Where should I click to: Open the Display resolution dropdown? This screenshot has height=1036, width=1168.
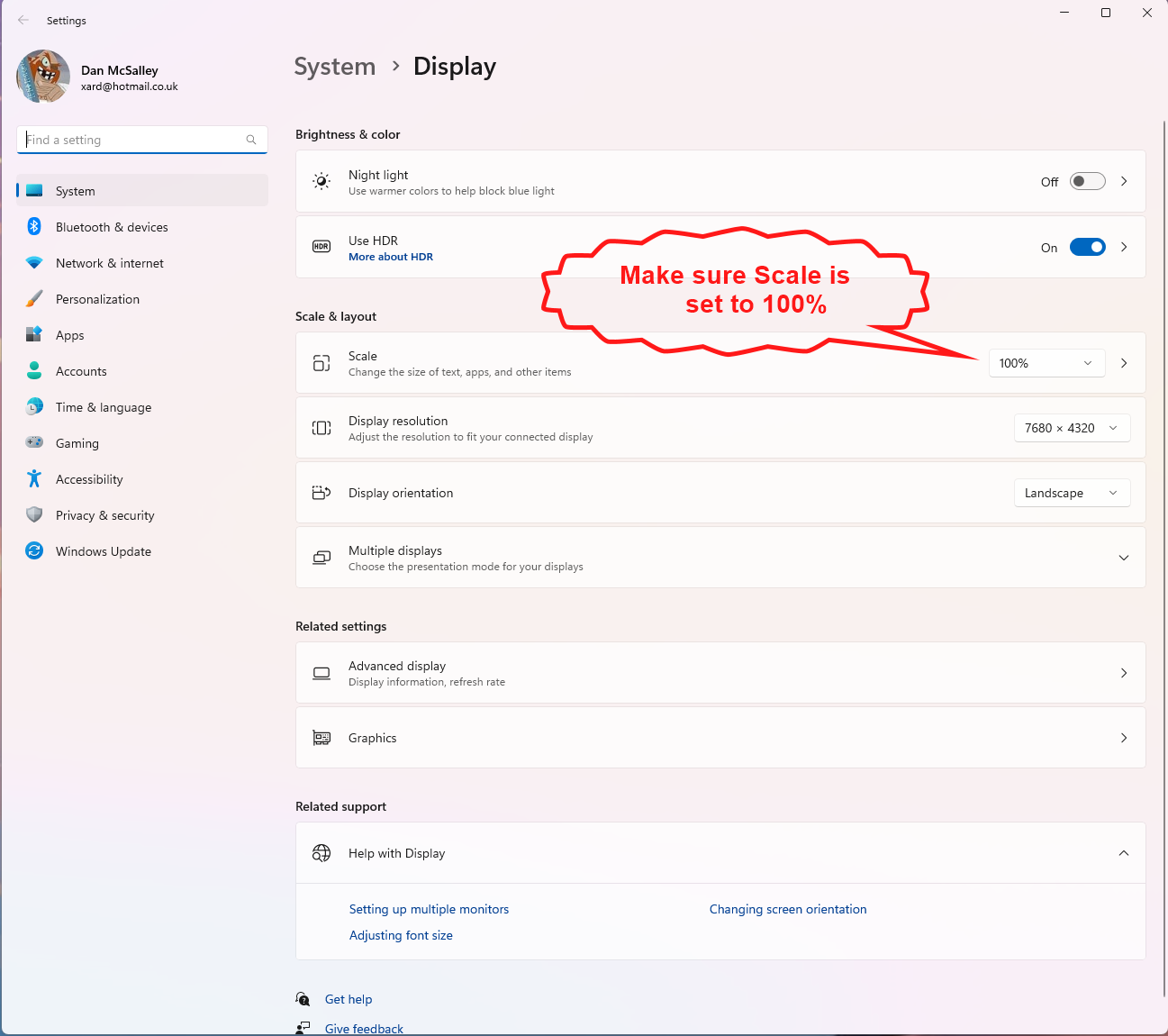[x=1072, y=429]
